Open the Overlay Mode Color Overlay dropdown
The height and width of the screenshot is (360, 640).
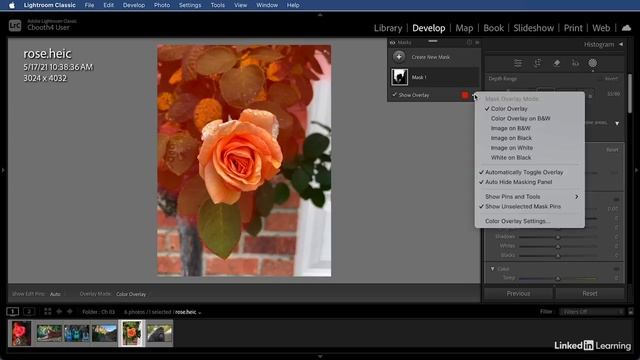(131, 294)
